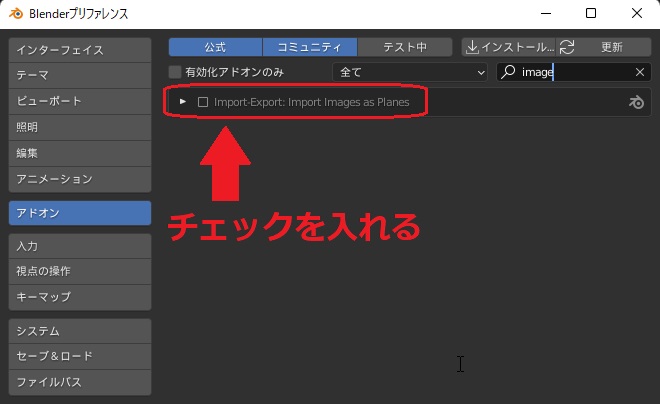
Task: Toggle the 公式 support level filter
Action: (x=216, y=47)
